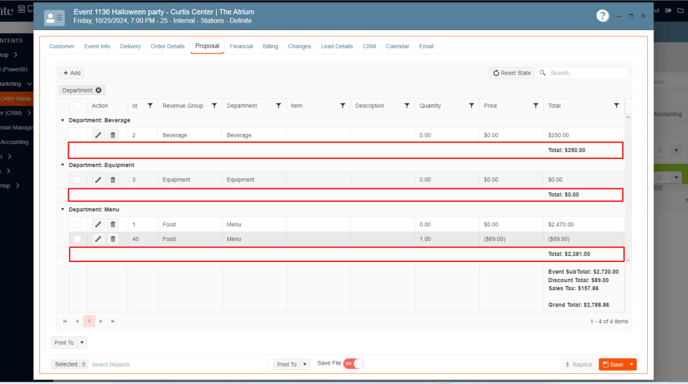The image size is (688, 384).
Task: Click the lower Print To button
Action: pyautogui.click(x=287, y=365)
